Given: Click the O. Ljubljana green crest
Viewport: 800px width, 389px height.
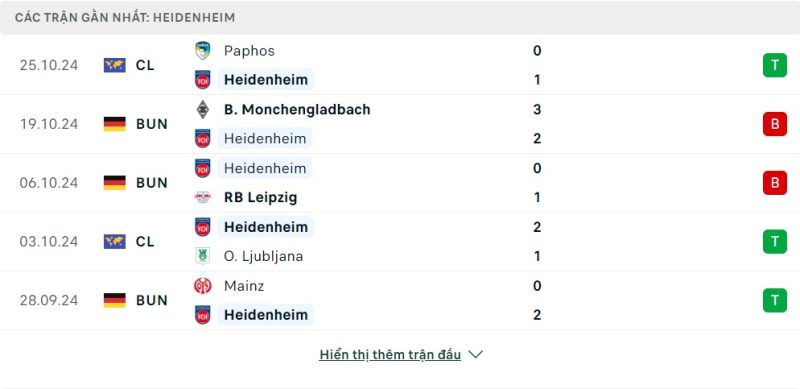Looking at the screenshot, I should point(203,256).
